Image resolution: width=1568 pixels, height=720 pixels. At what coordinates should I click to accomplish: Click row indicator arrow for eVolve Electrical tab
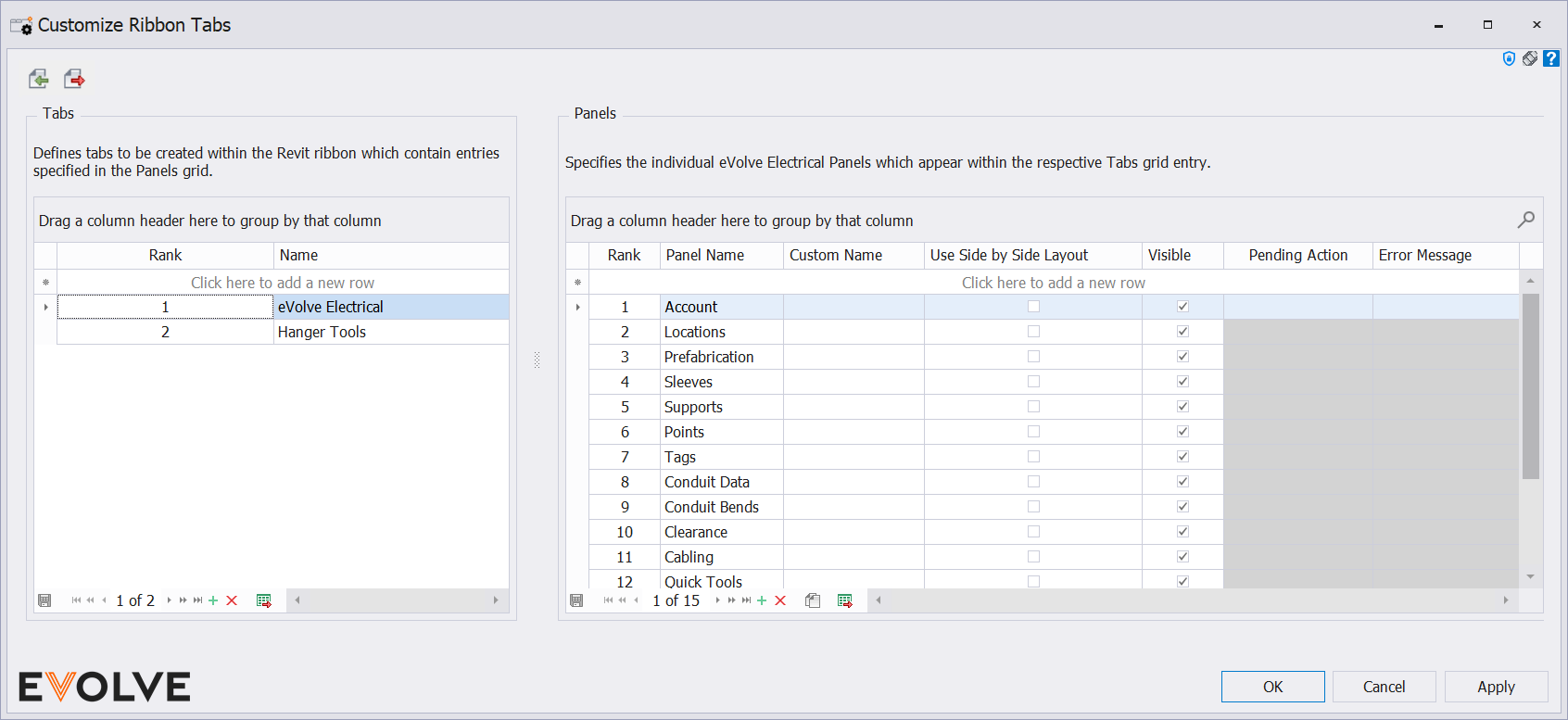coord(45,307)
